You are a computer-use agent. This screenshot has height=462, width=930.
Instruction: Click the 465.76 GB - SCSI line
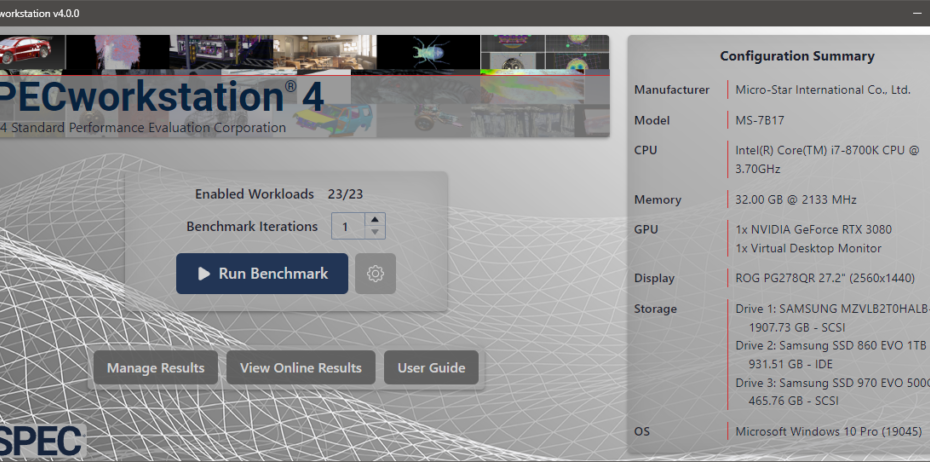pyautogui.click(x=794, y=401)
